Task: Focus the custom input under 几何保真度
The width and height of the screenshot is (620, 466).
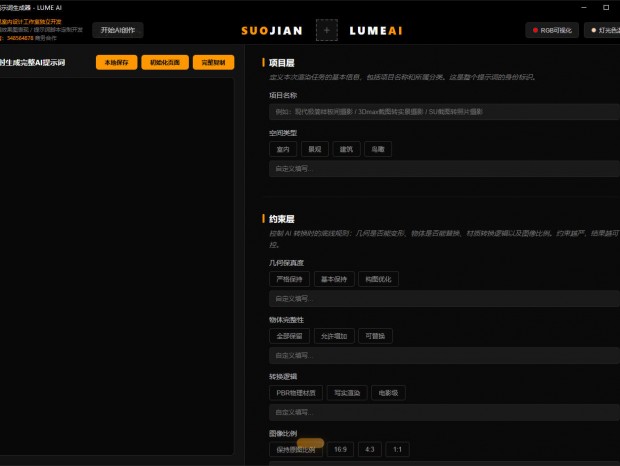Action: click(444, 299)
